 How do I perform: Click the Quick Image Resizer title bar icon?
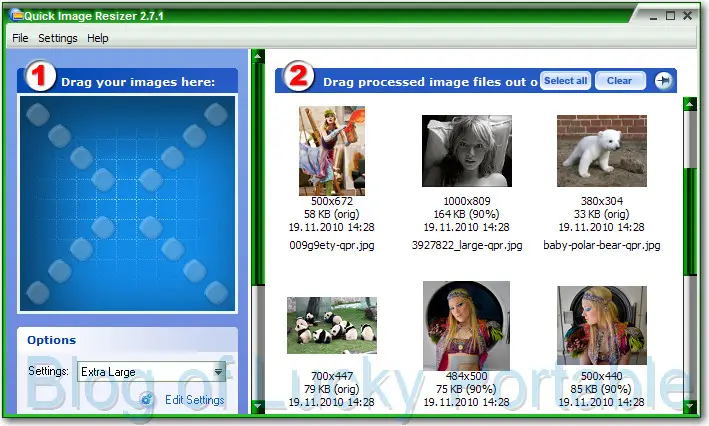coord(17,15)
